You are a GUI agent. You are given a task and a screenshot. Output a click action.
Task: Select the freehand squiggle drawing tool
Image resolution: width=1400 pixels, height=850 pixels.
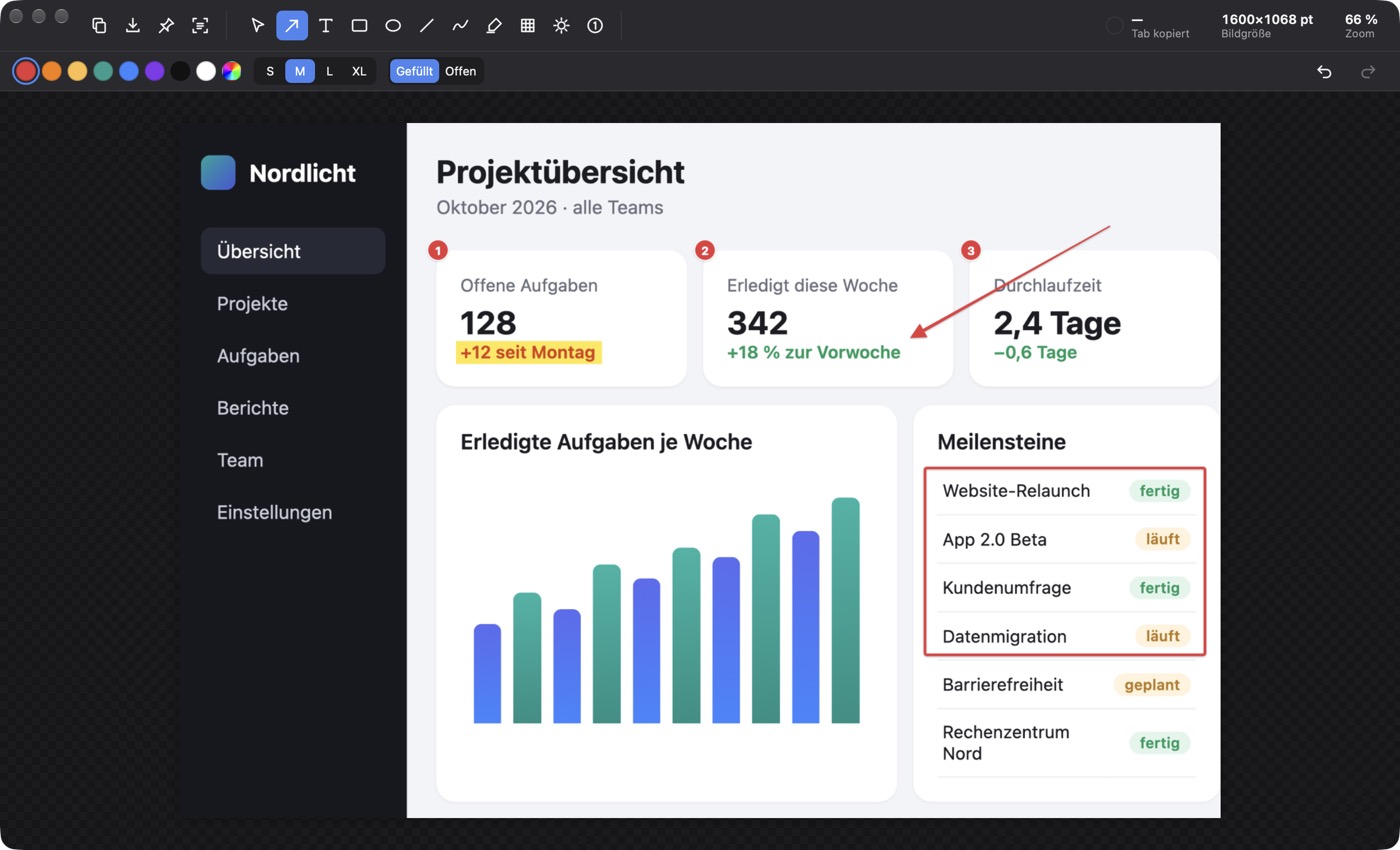[x=461, y=26]
